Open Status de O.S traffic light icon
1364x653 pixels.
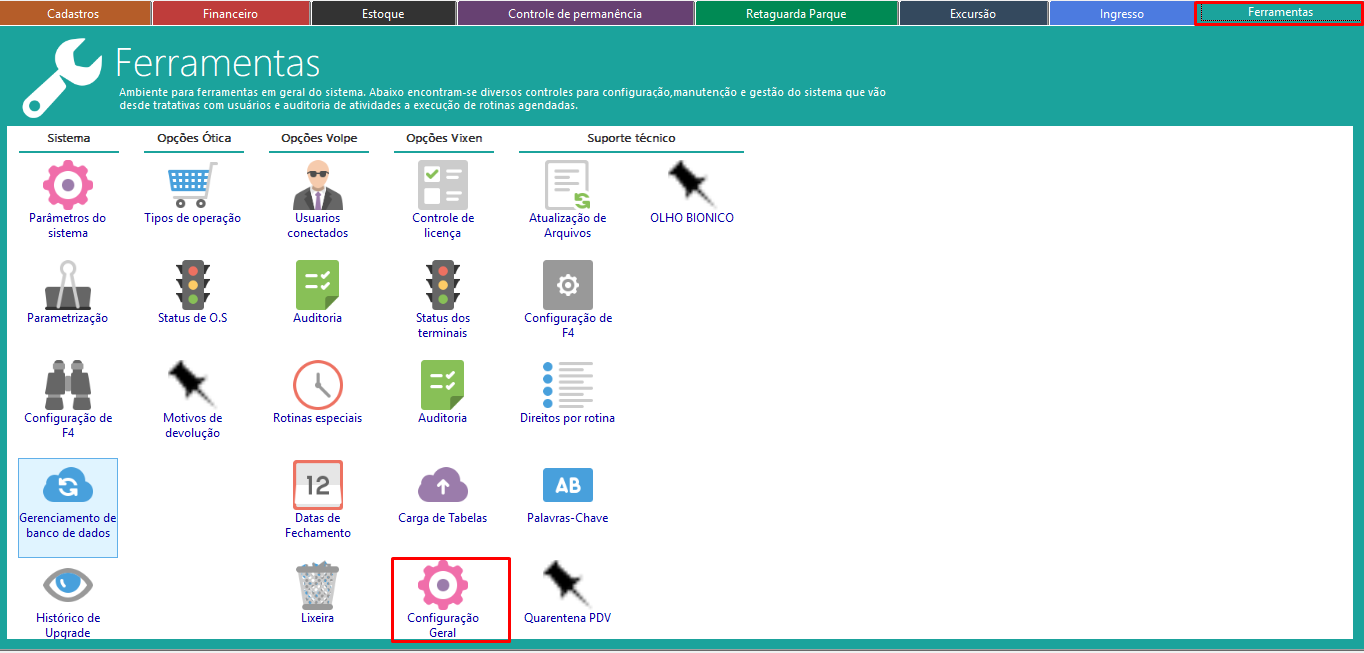192,285
